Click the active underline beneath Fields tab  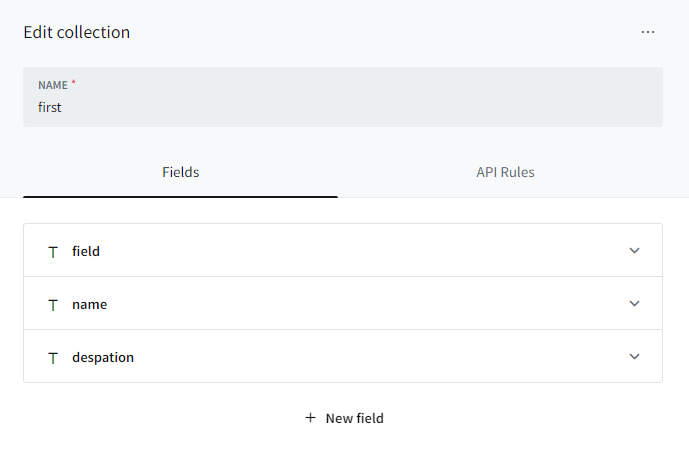tap(181, 196)
